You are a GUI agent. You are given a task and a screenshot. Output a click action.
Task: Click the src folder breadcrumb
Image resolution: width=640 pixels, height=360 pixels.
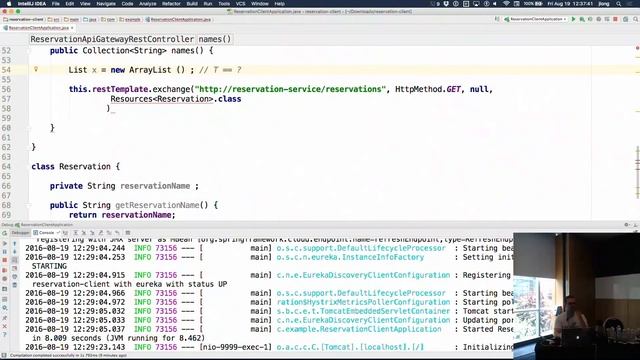(x=53, y=19)
